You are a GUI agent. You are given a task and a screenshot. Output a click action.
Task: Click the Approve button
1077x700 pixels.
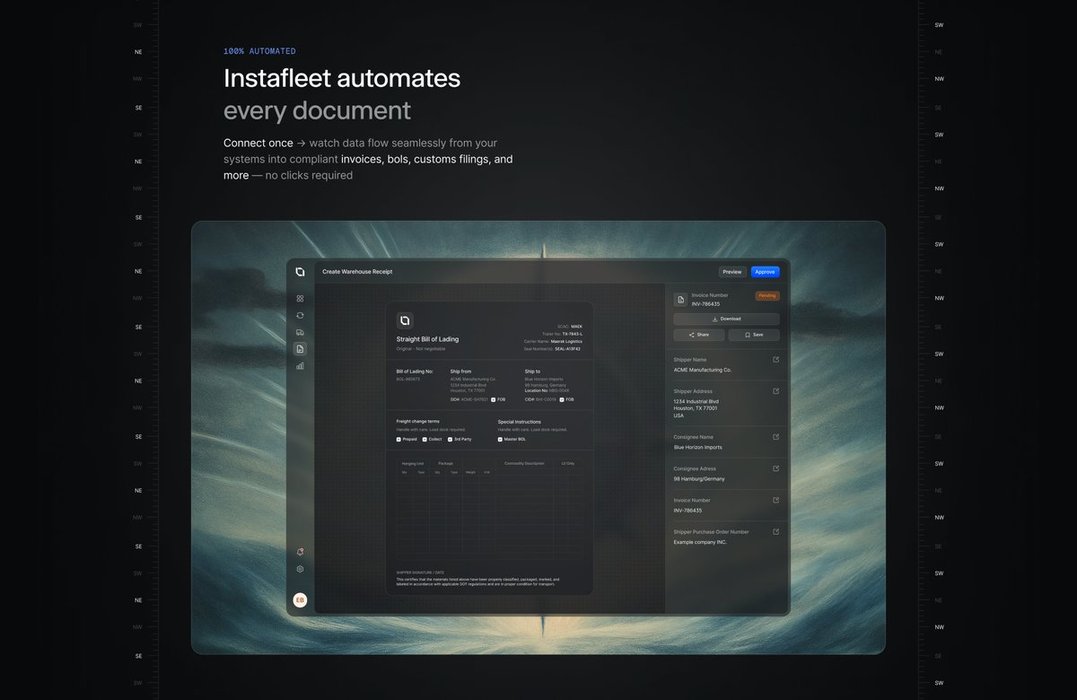pyautogui.click(x=765, y=272)
